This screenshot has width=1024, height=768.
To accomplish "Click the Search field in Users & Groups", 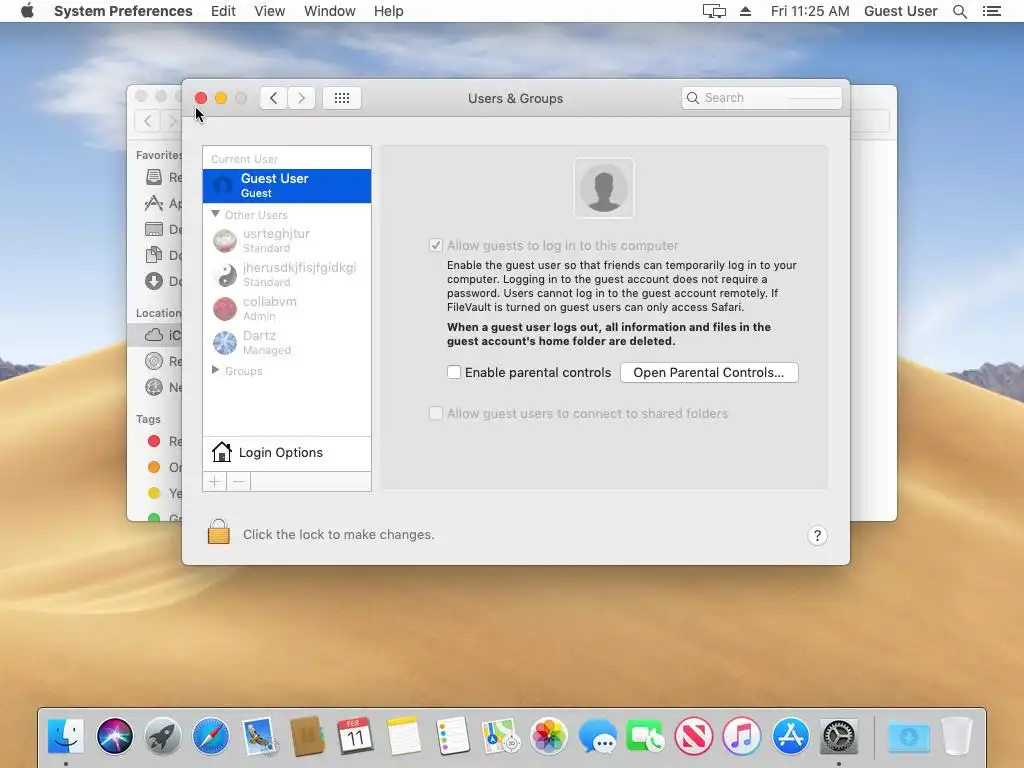I will 761,98.
